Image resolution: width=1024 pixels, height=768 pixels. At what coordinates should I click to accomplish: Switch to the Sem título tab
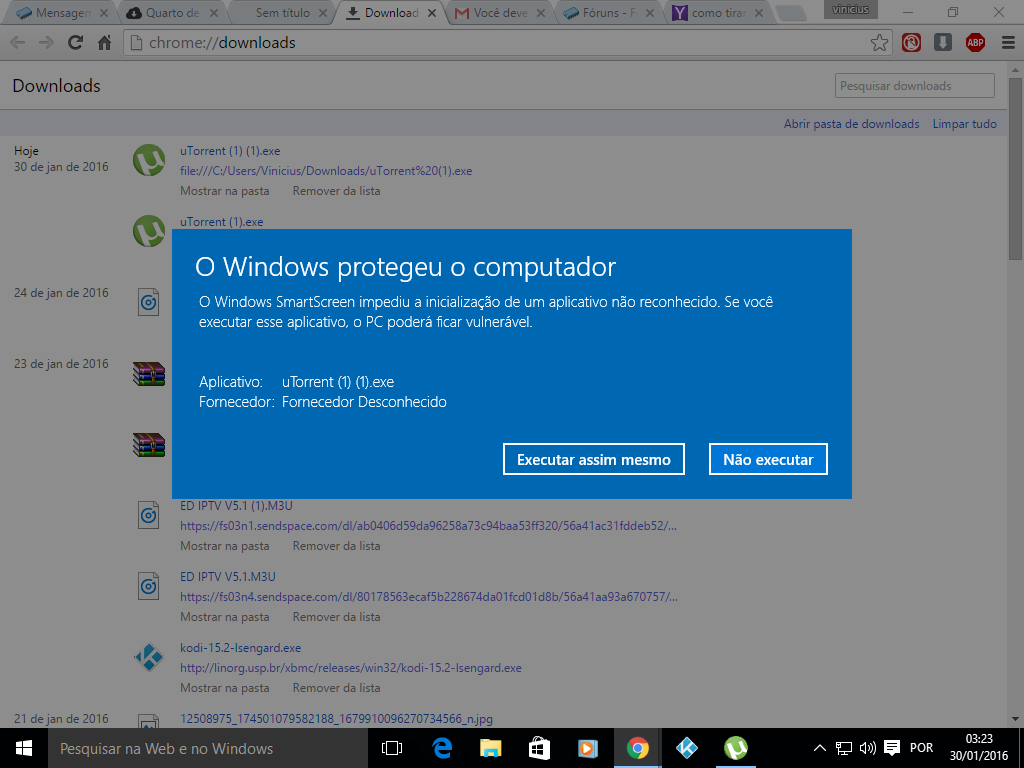282,13
